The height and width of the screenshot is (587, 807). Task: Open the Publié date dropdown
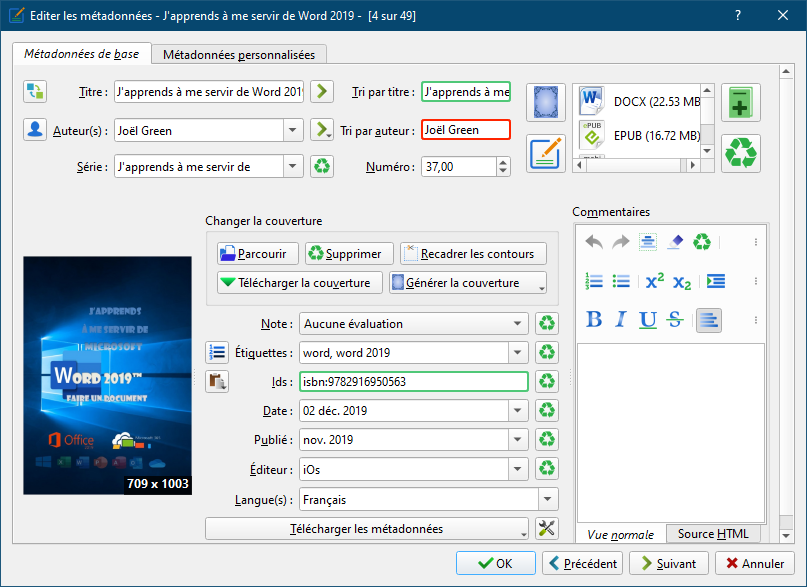[518, 439]
